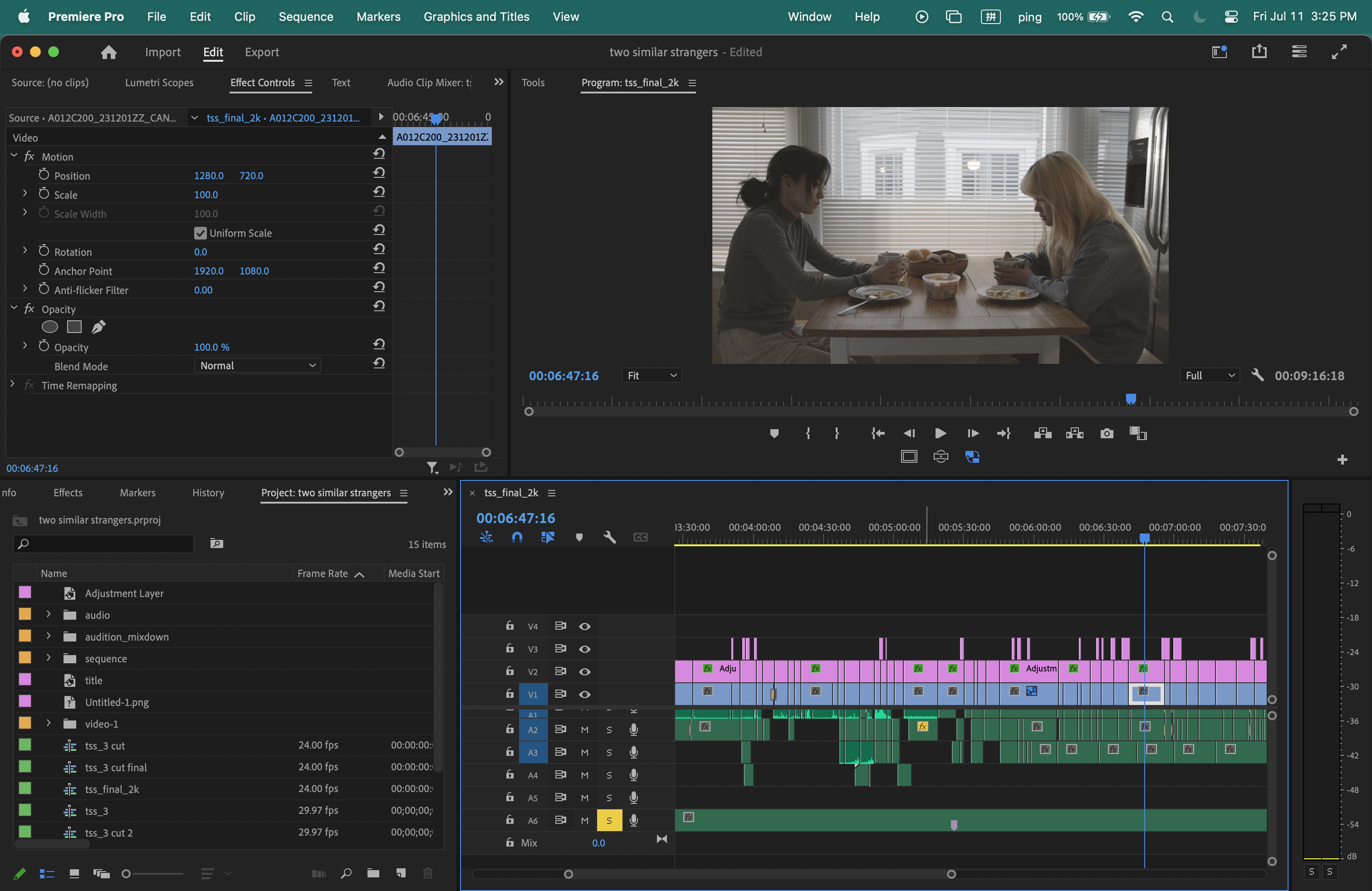Click the Position X value 1280.0
Viewport: 1372px width, 891px height.
(209, 175)
